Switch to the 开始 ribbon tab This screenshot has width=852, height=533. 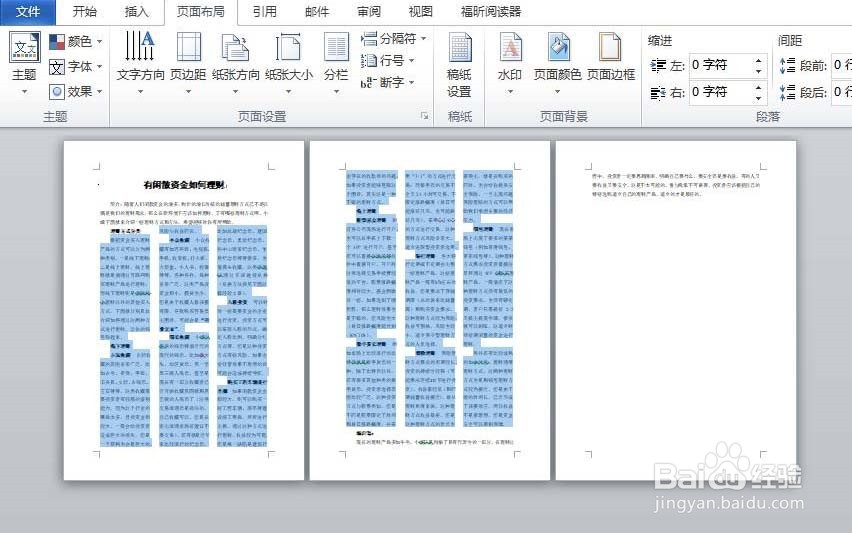pos(84,12)
